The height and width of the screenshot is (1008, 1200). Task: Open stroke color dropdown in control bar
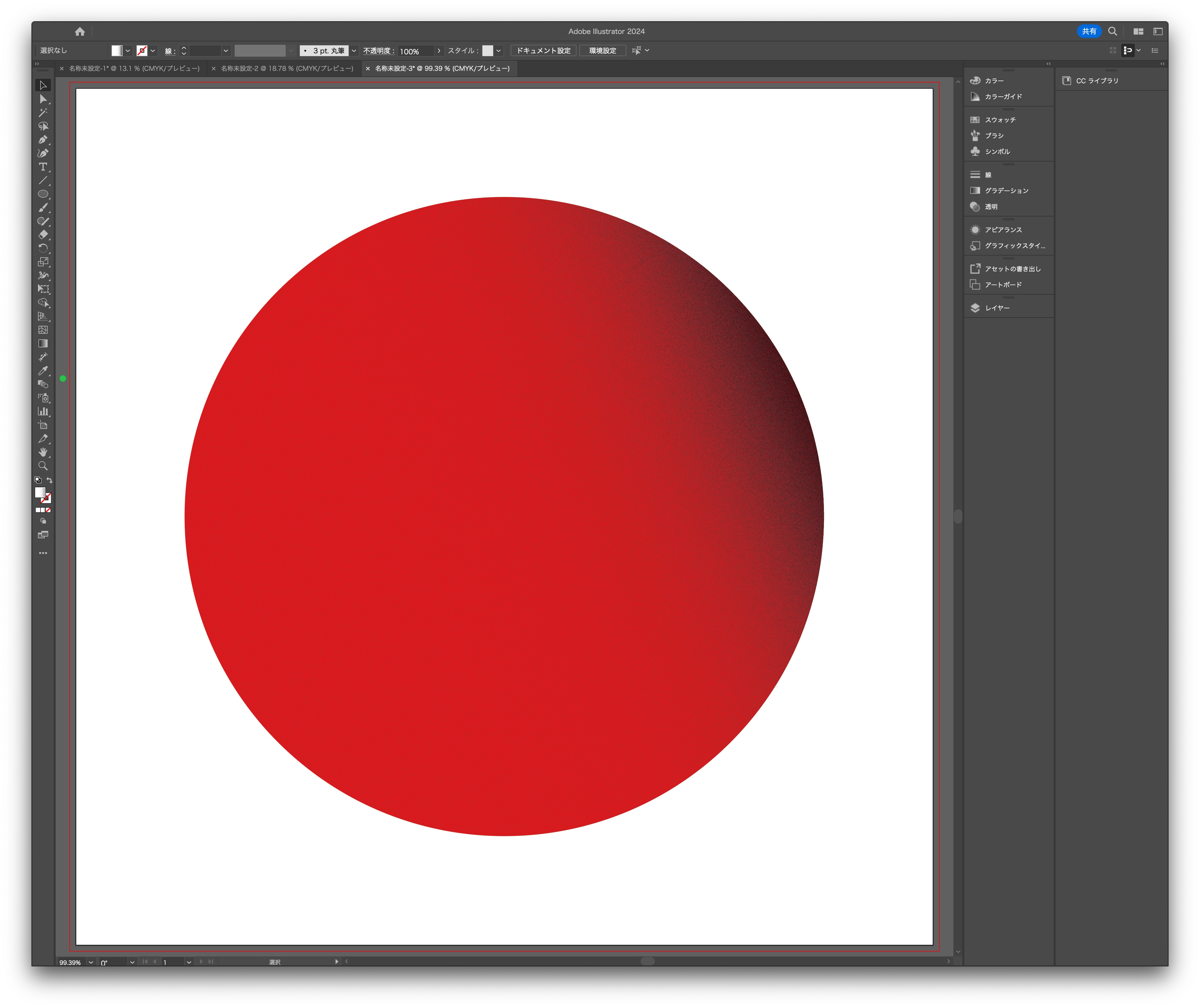pos(153,51)
